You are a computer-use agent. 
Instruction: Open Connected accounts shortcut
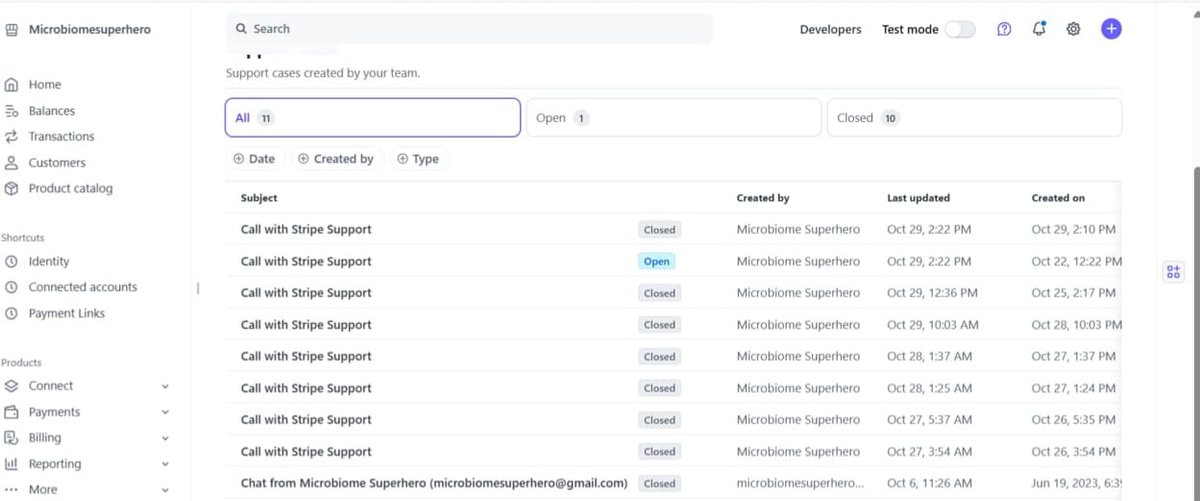pos(83,287)
